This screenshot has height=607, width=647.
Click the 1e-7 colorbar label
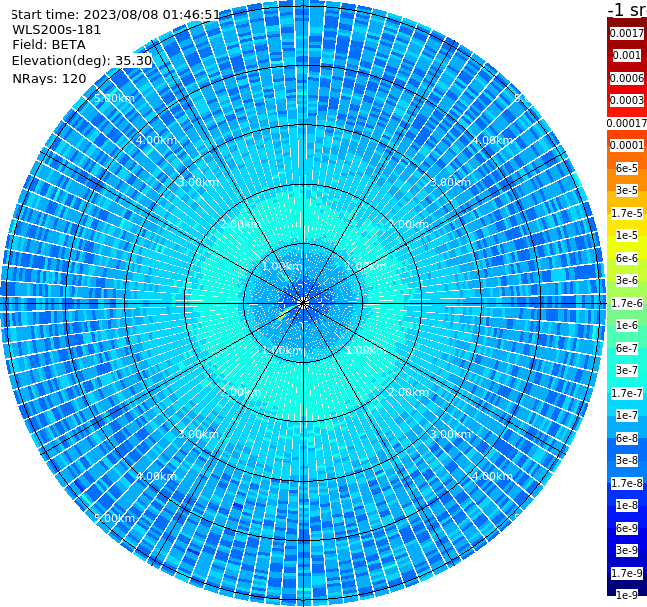(627, 415)
